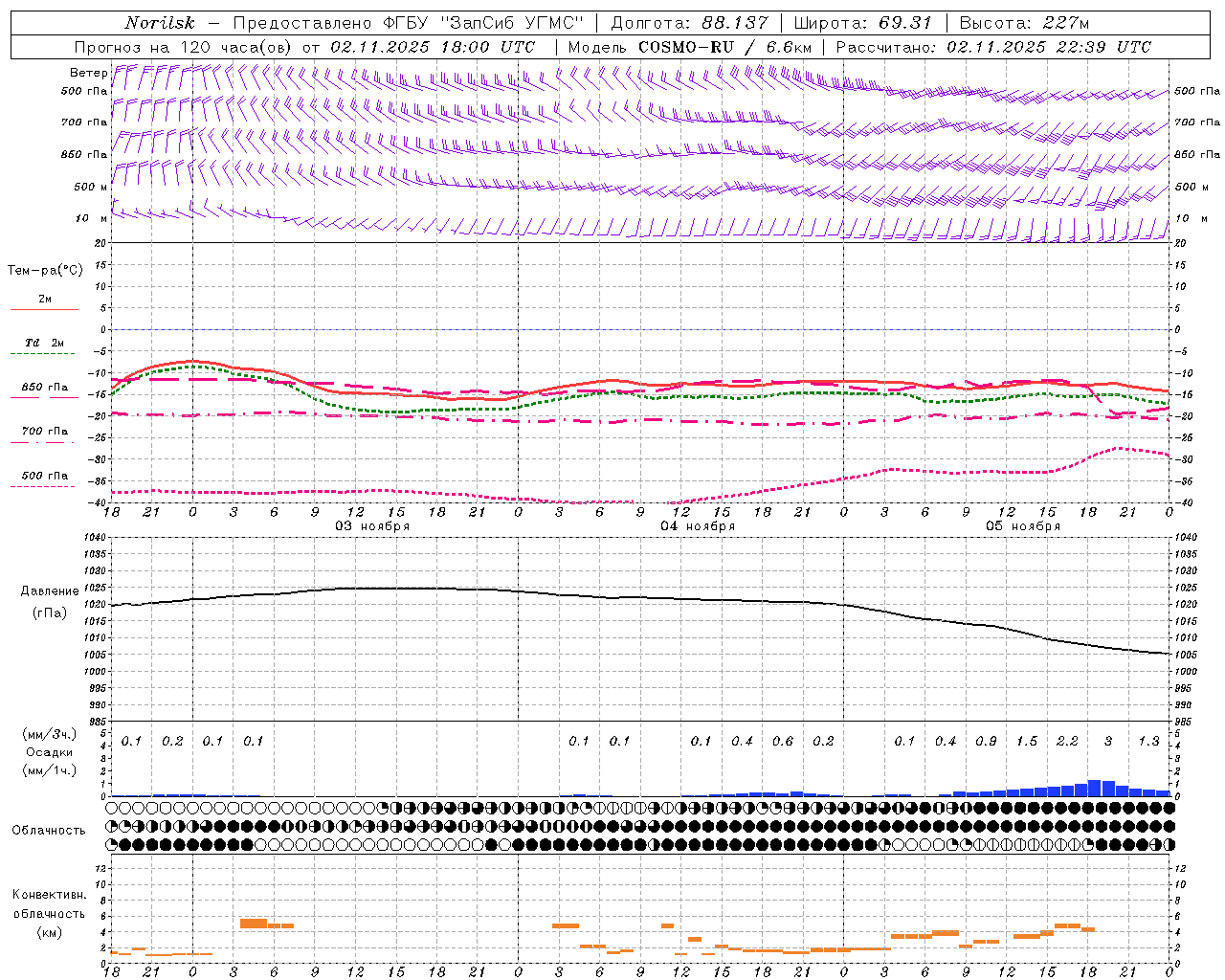This screenshot has height=980, width=1225.
Task: Click "Прогноз на 120 часа(ов)" forecast text
Action: 184,47
